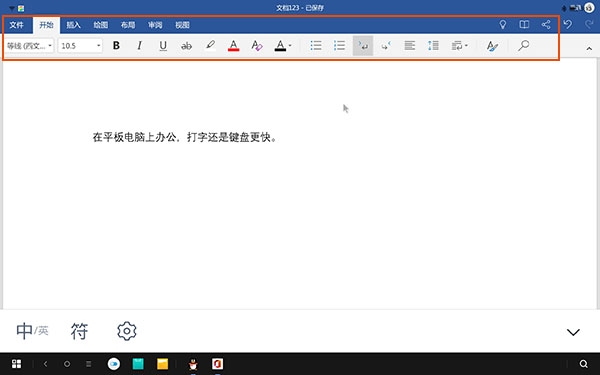This screenshot has height=375, width=600.
Task: Apply red font color
Action: point(233,46)
